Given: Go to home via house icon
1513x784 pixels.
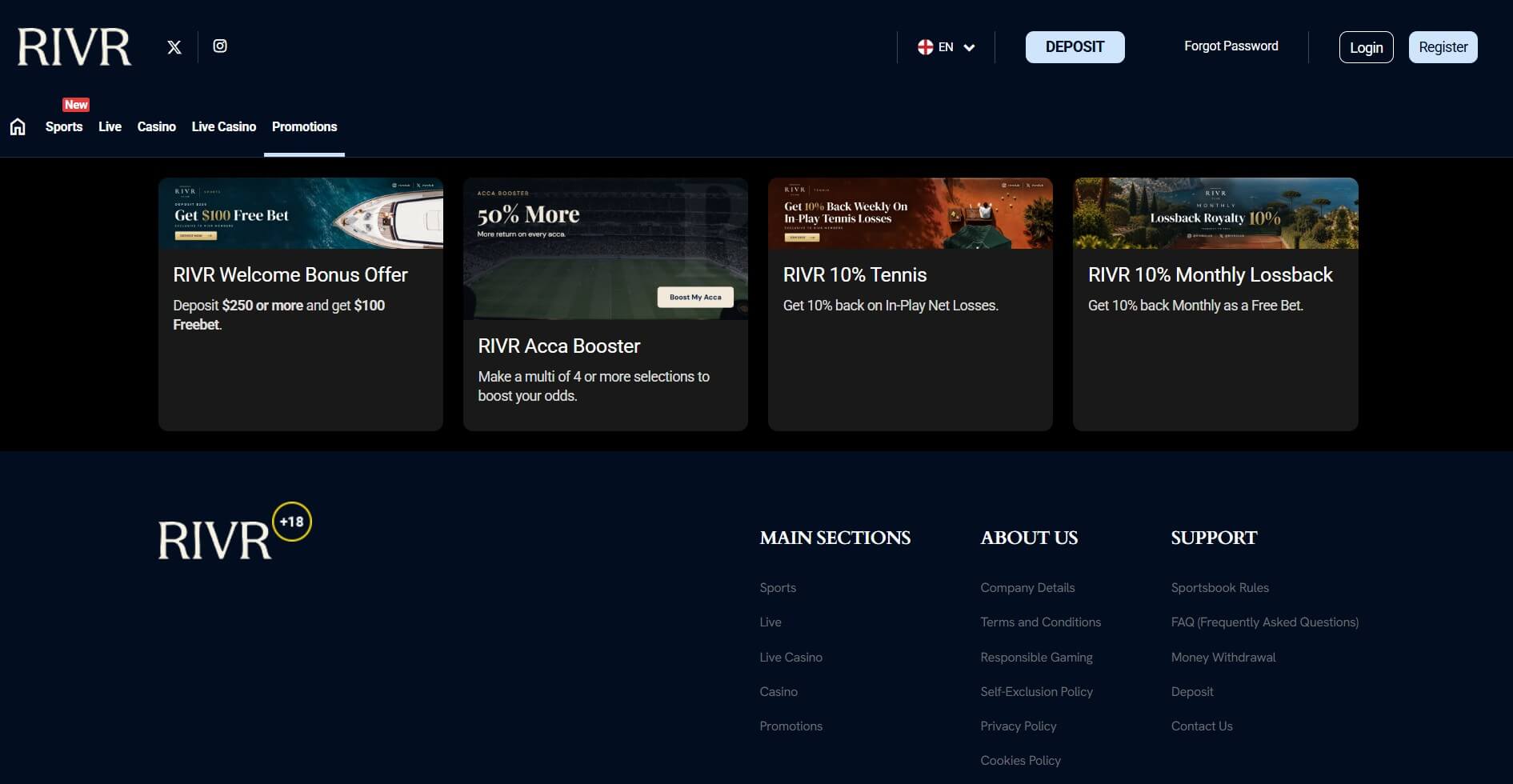Looking at the screenshot, I should [18, 127].
